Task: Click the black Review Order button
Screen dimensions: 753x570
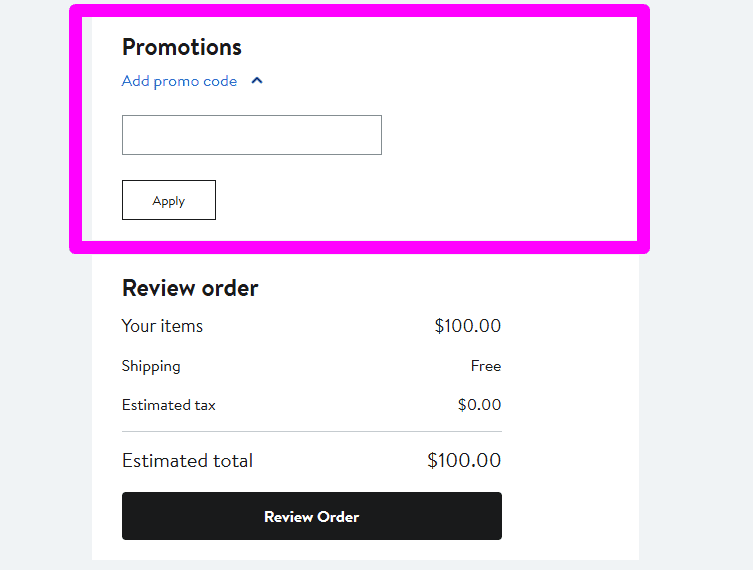Action: (x=311, y=516)
